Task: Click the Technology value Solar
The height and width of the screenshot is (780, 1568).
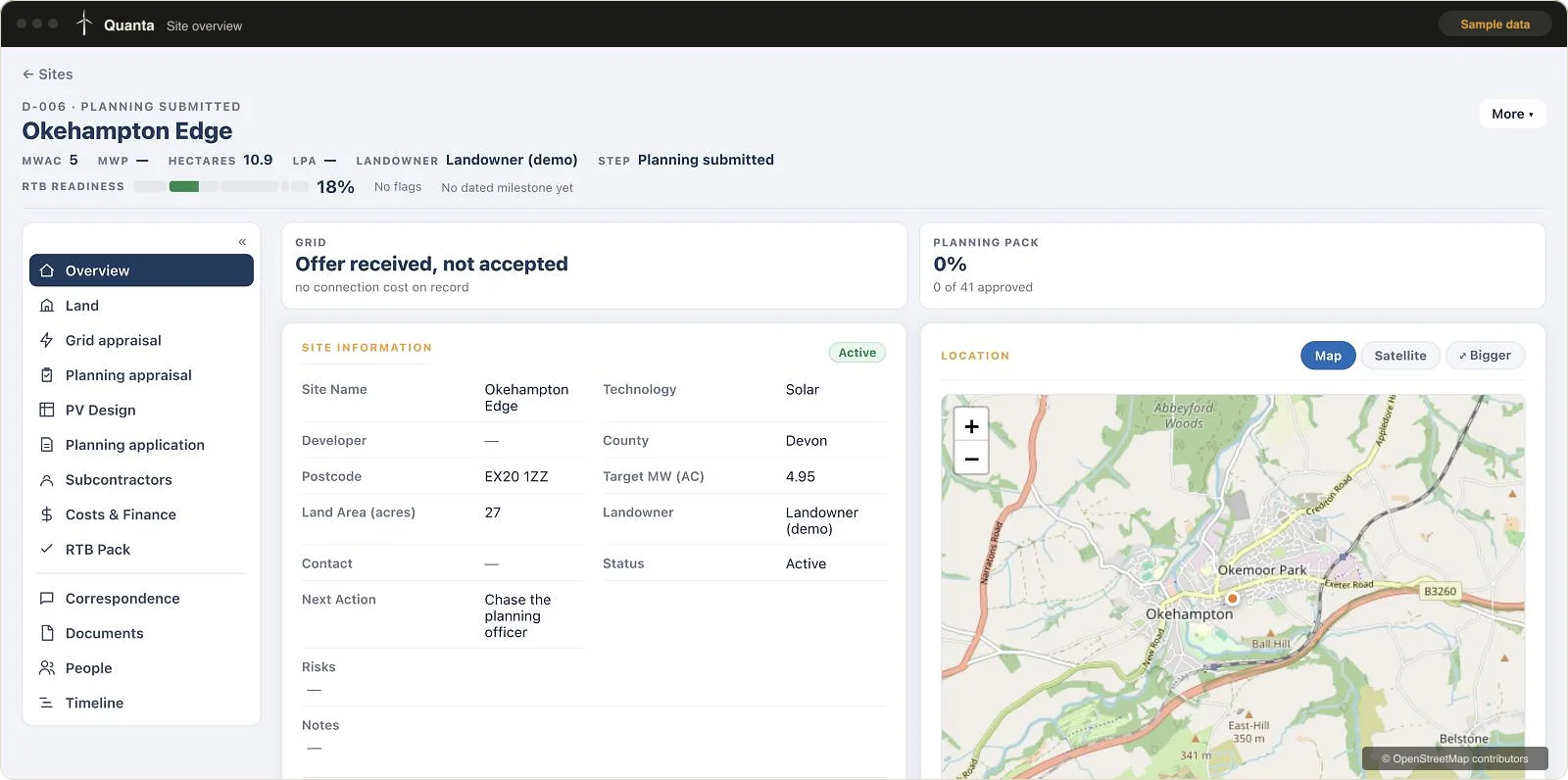Action: point(803,390)
